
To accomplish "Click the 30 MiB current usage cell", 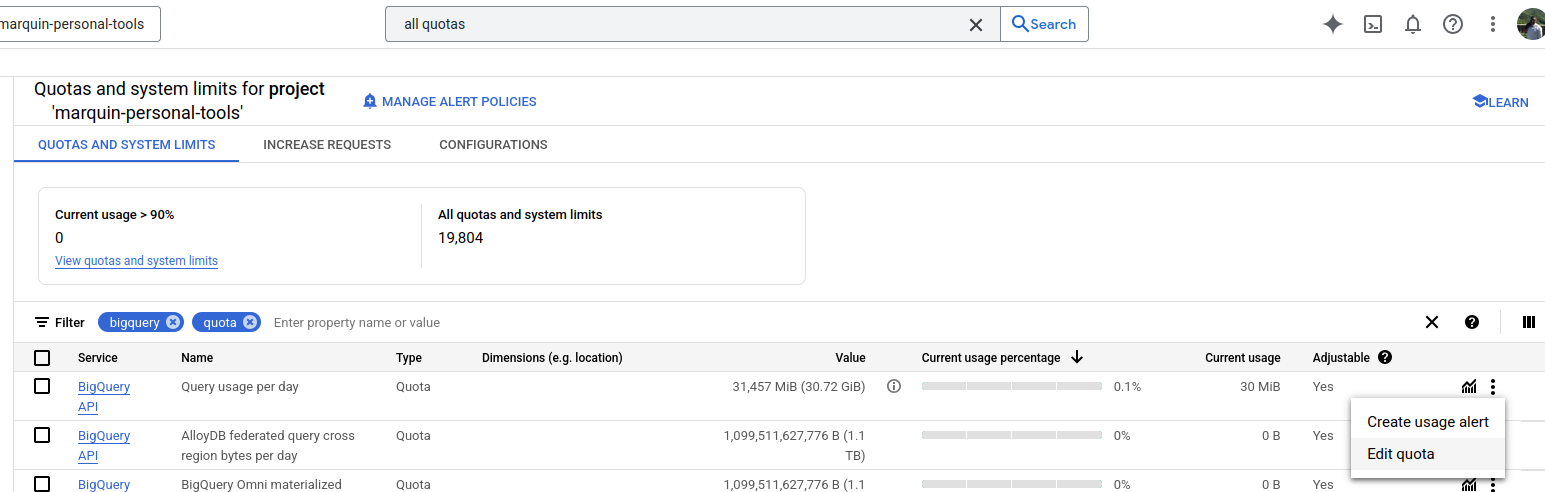I will (1261, 386).
